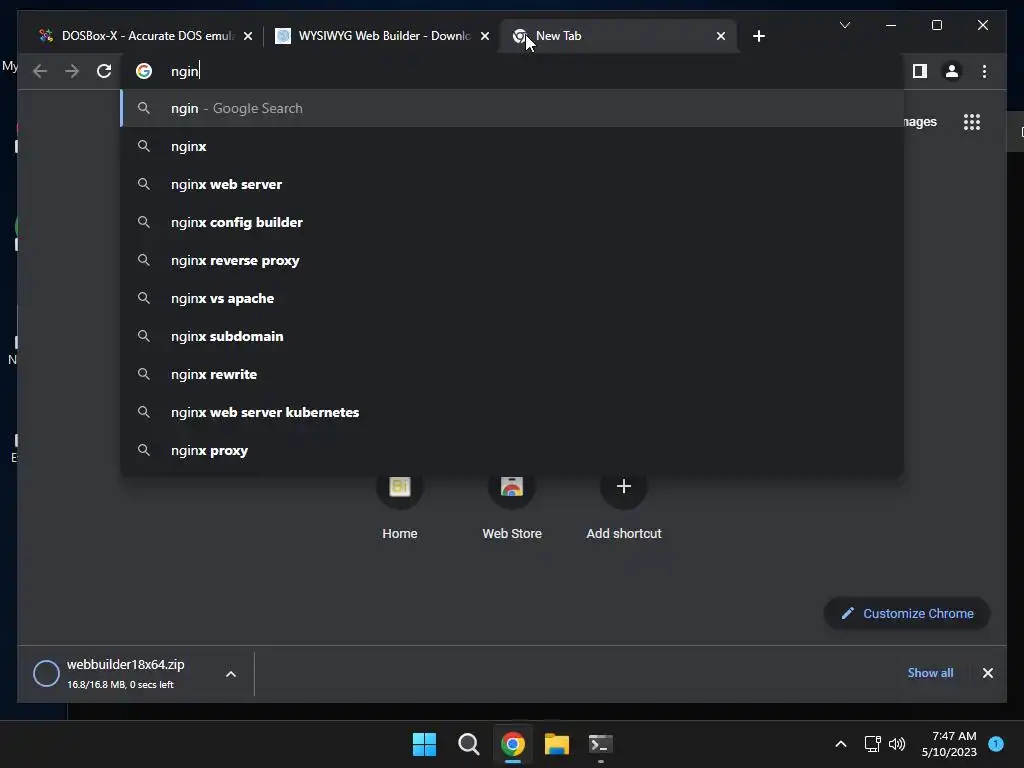Open the Google apps grid

coord(972,122)
